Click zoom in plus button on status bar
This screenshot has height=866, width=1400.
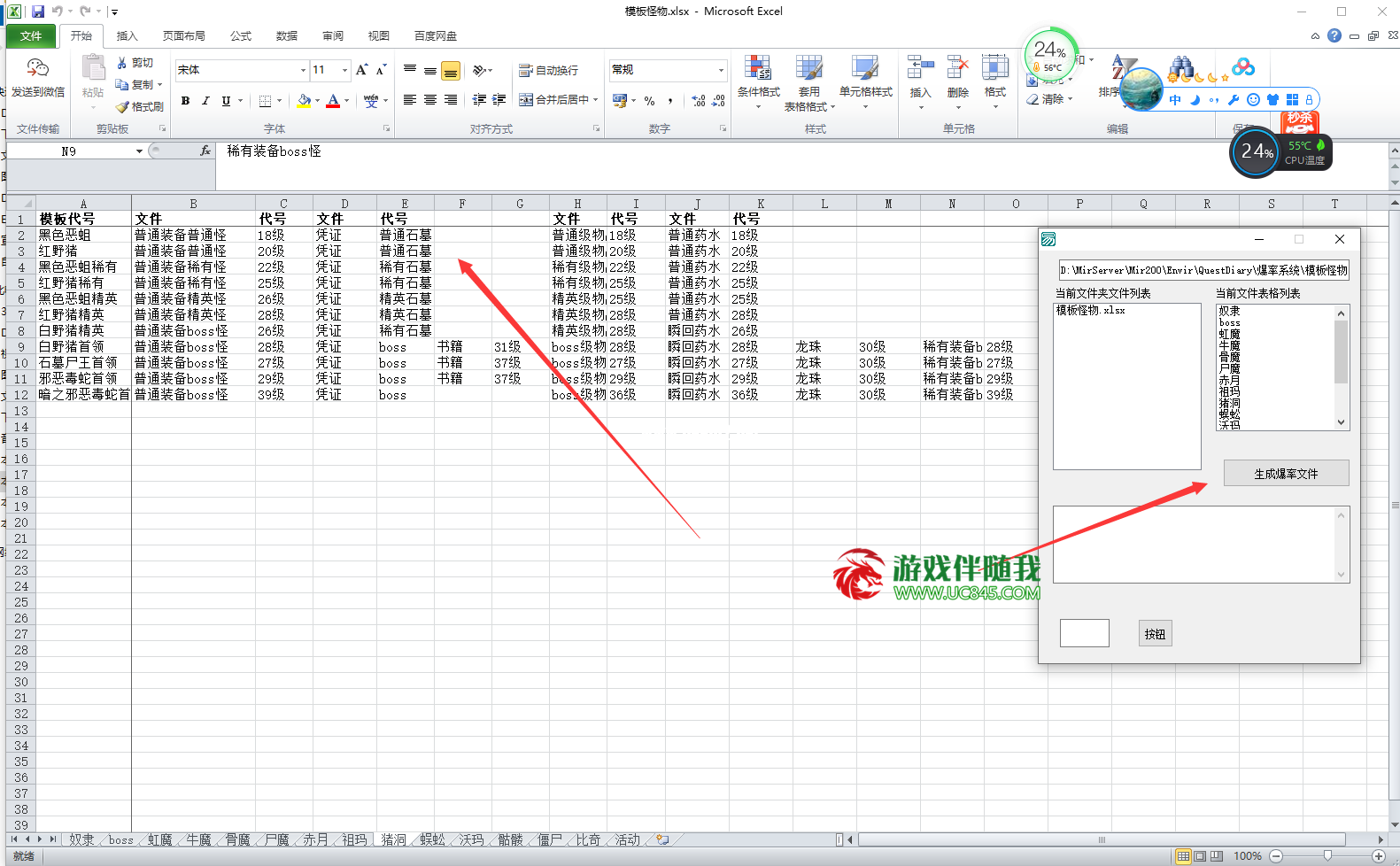click(x=1379, y=856)
